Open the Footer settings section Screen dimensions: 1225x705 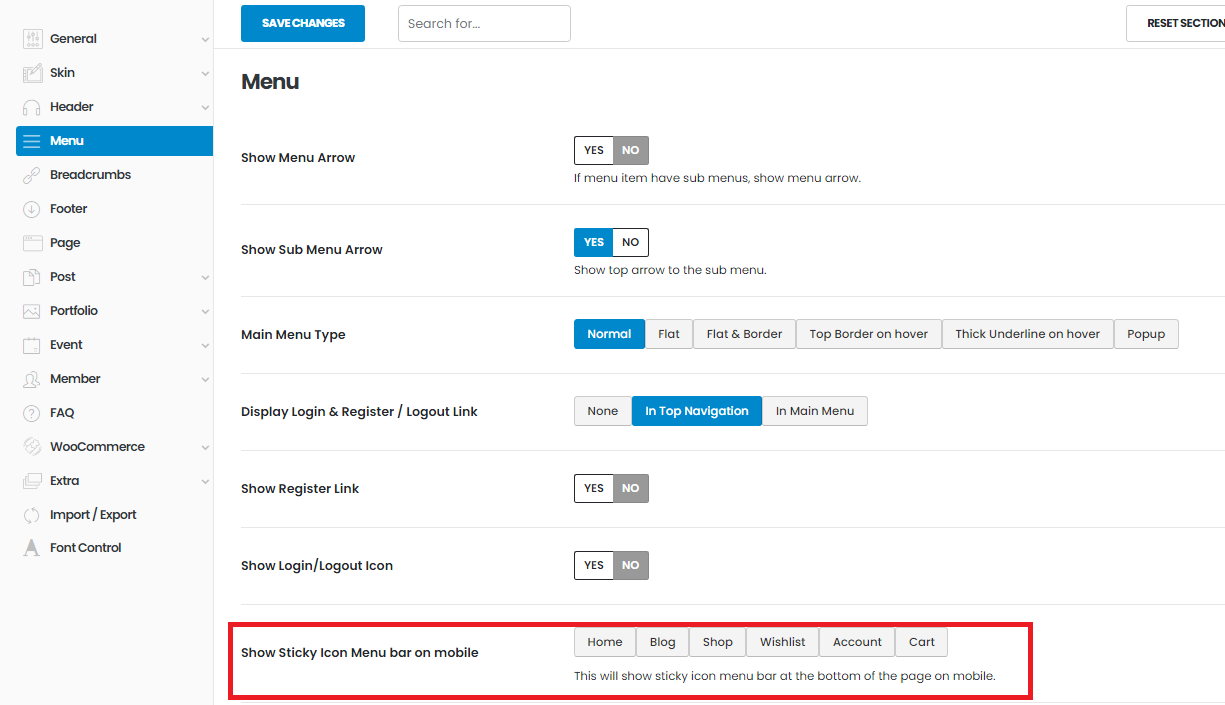pos(114,209)
